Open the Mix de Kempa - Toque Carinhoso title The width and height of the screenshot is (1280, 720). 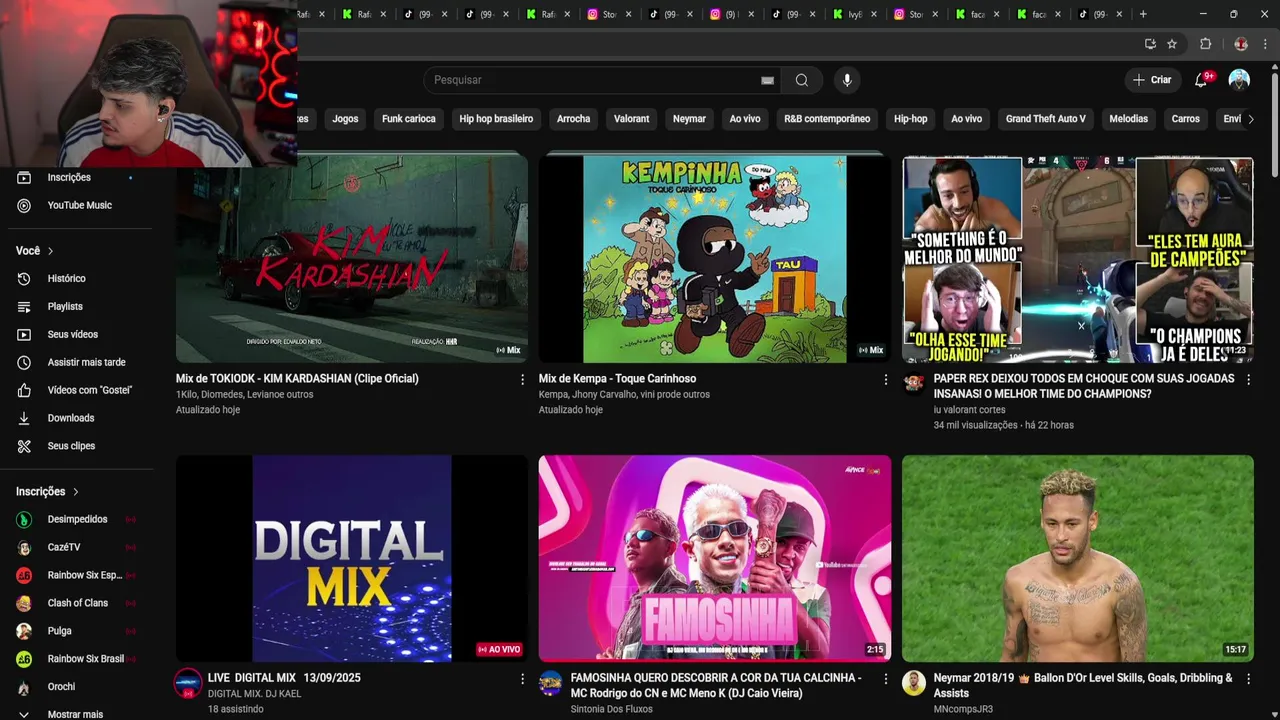pos(617,379)
